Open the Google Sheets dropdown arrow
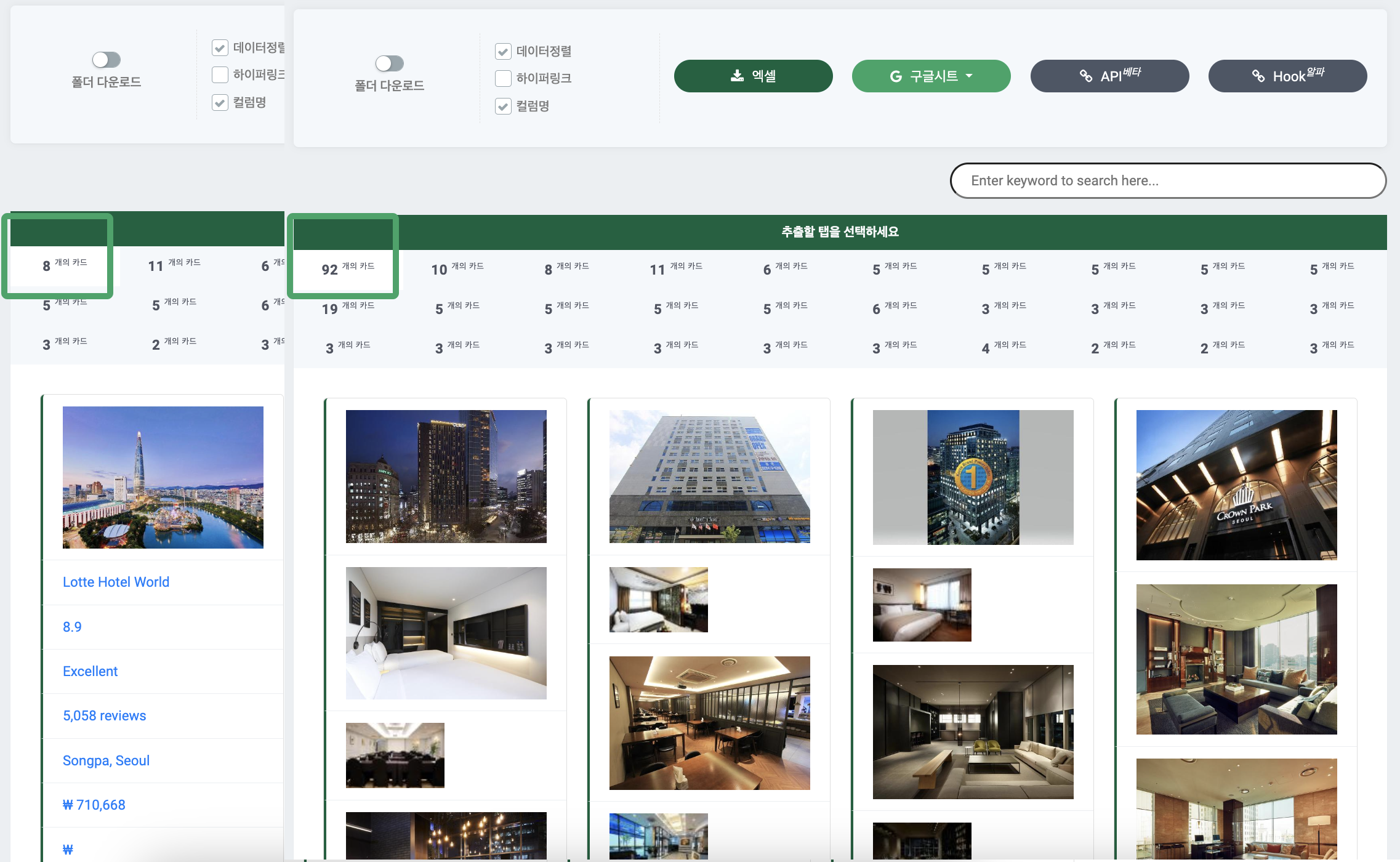1400x862 pixels. point(969,76)
